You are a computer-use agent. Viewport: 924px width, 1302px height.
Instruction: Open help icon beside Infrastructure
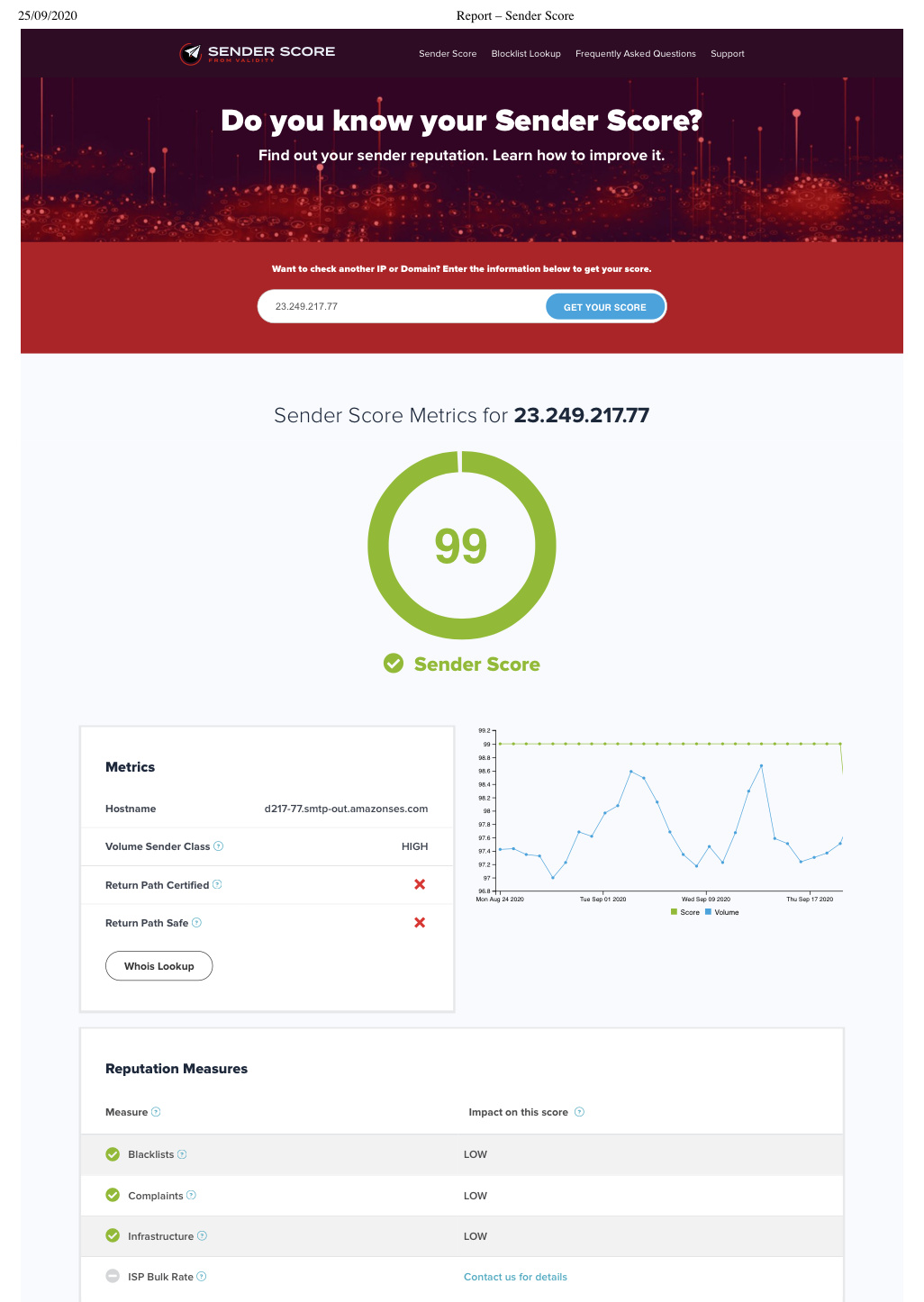point(203,1236)
